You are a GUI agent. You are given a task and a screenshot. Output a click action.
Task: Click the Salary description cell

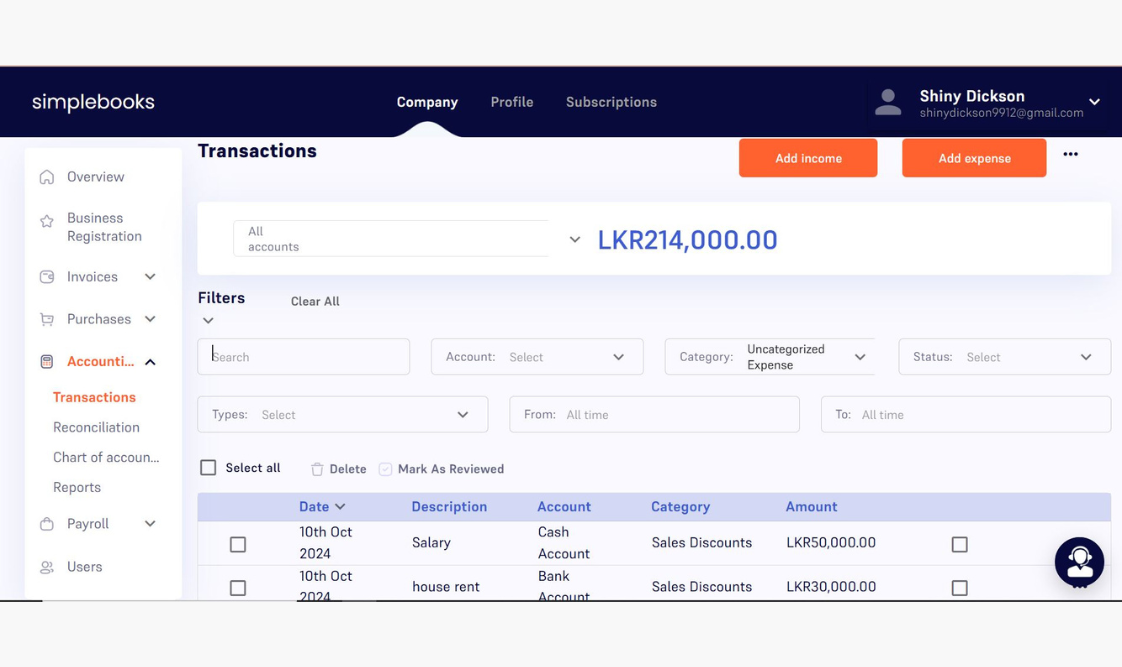tap(431, 542)
